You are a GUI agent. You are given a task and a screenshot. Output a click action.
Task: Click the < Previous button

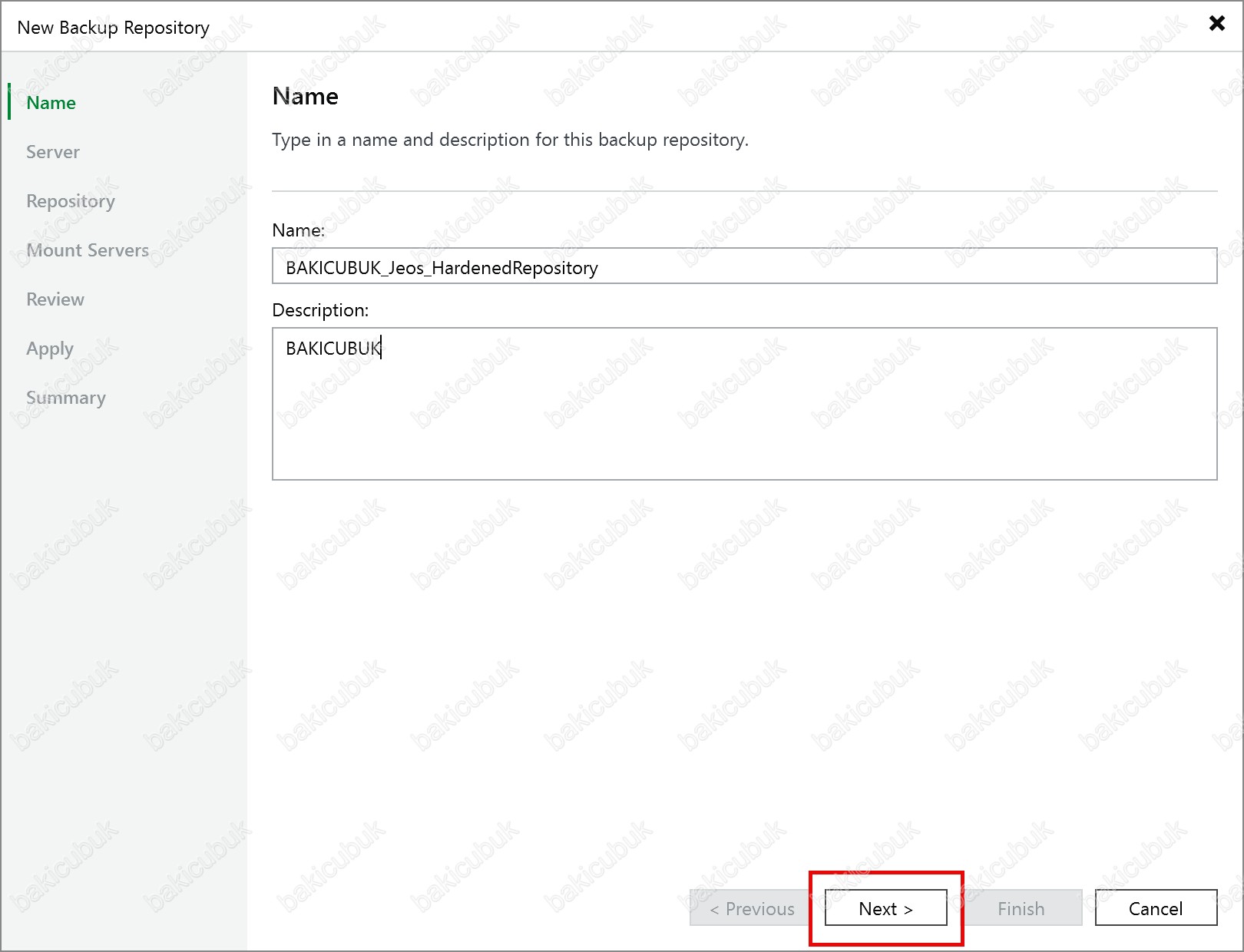752,908
